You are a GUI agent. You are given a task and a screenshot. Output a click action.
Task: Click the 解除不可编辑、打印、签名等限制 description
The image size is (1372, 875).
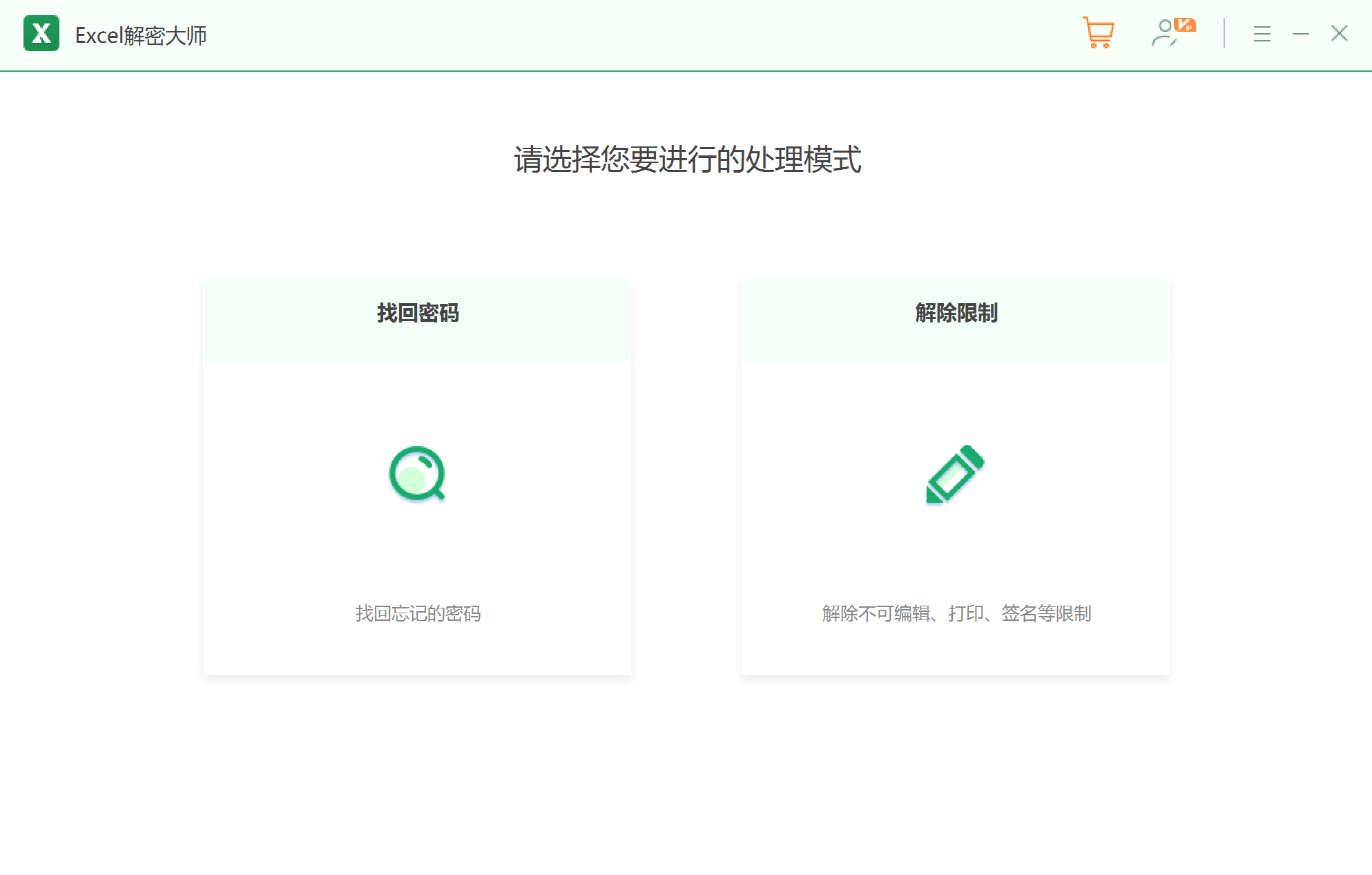956,613
